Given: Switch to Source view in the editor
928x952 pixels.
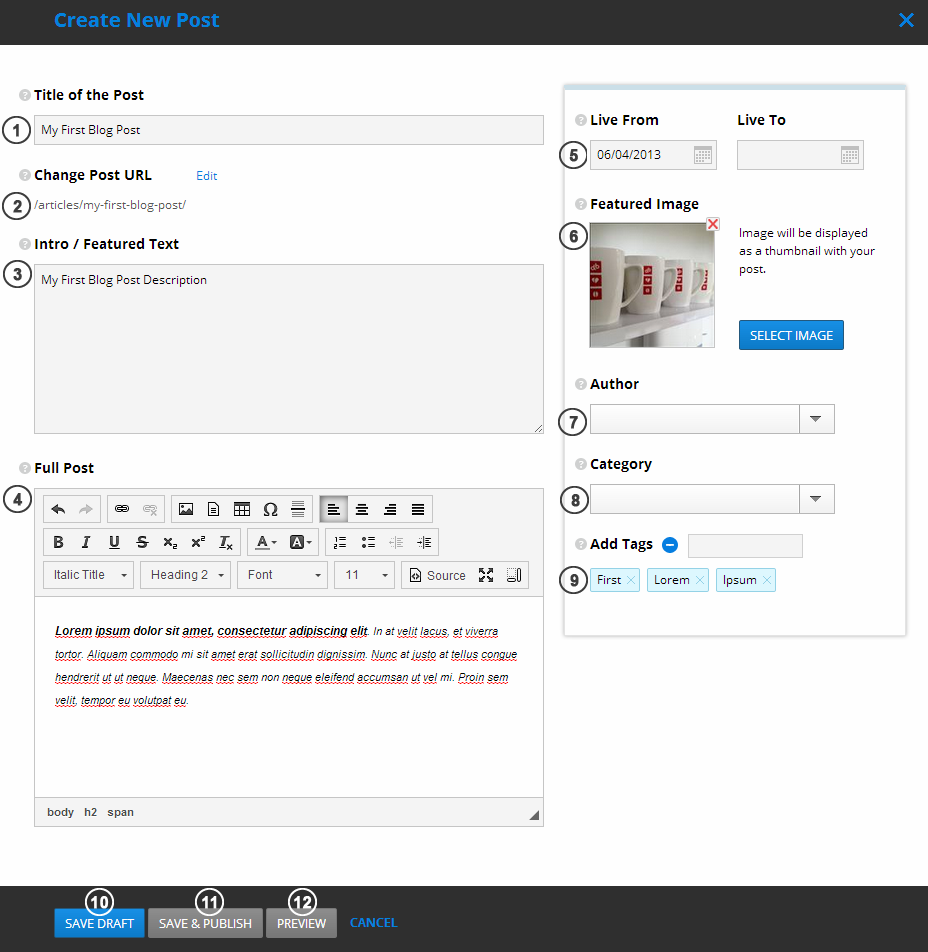Looking at the screenshot, I should pos(437,575).
